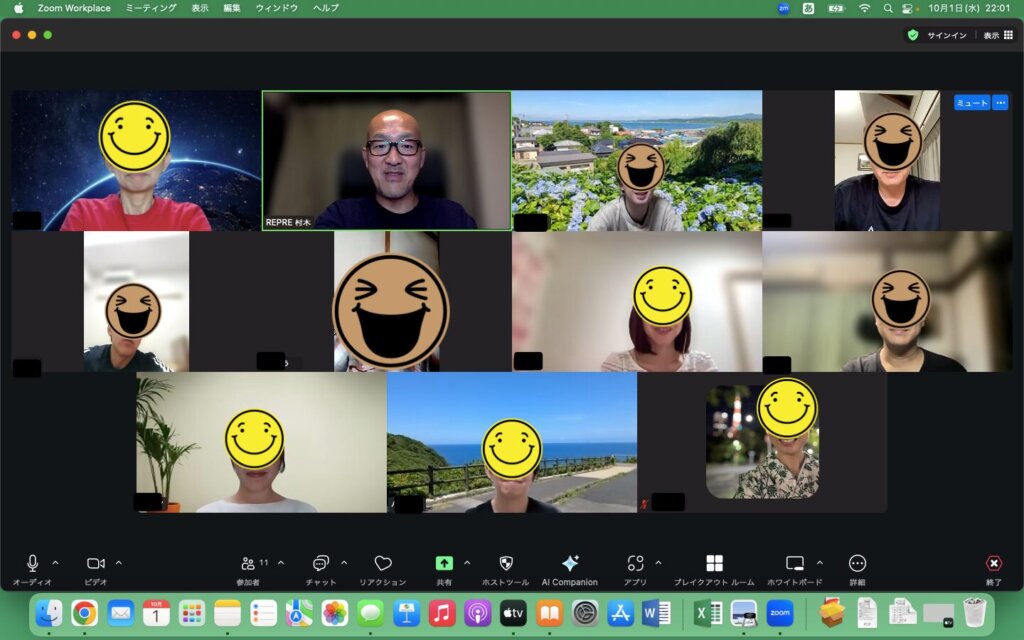Open the ブレイクアウトルーム breakout rooms icon
1024x640 pixels.
pos(714,564)
